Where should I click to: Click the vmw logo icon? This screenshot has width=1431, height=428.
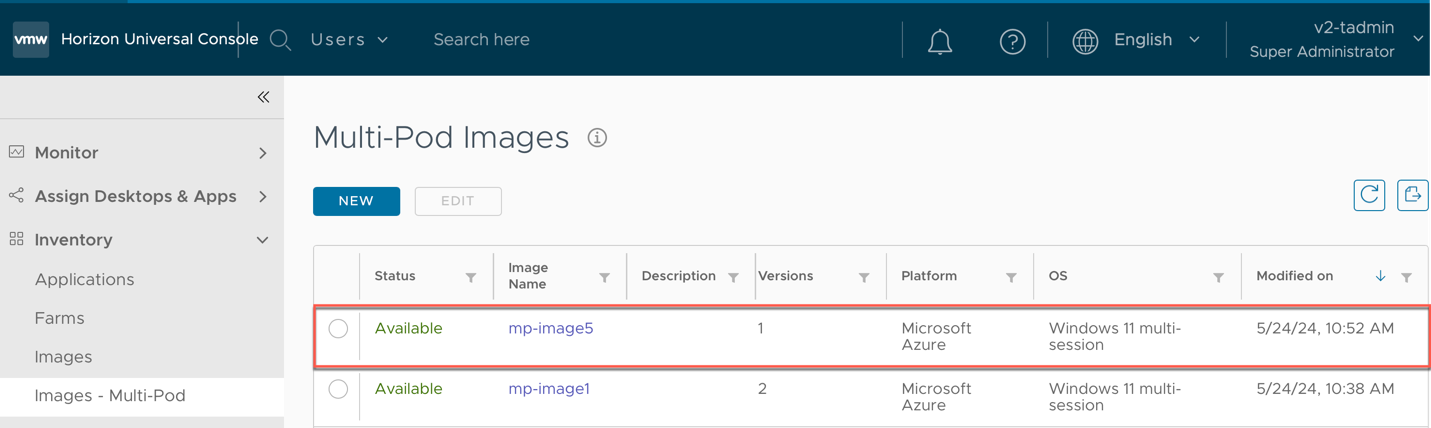31,40
